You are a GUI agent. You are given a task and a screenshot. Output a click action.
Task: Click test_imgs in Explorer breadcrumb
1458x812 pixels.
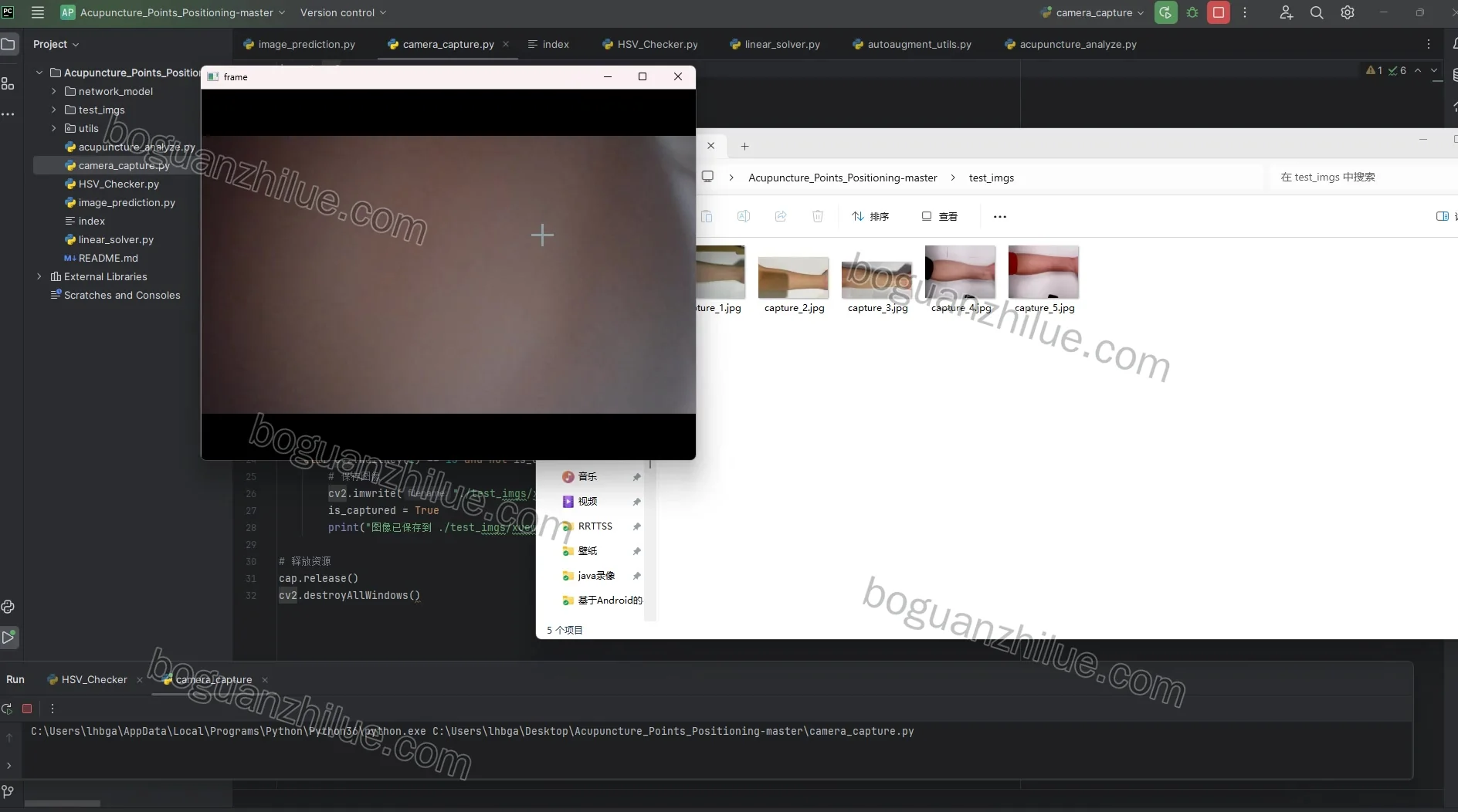[992, 178]
